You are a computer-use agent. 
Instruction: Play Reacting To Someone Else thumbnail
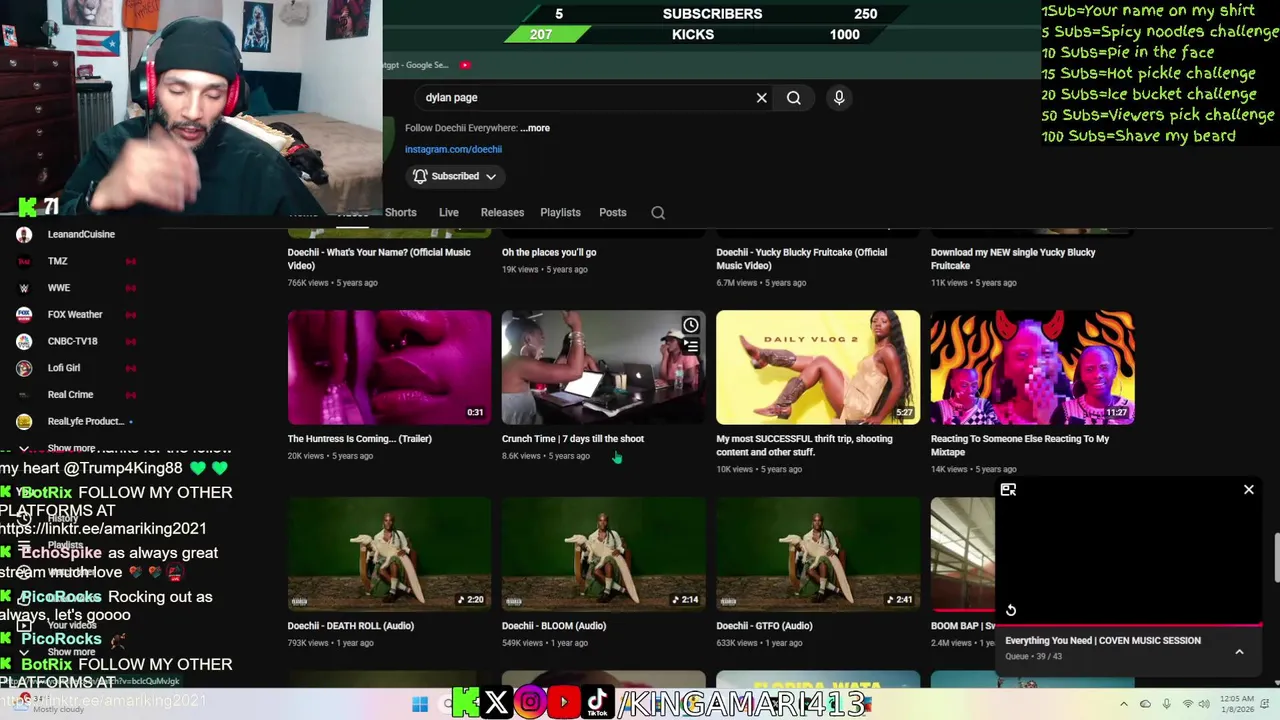pos(1033,367)
